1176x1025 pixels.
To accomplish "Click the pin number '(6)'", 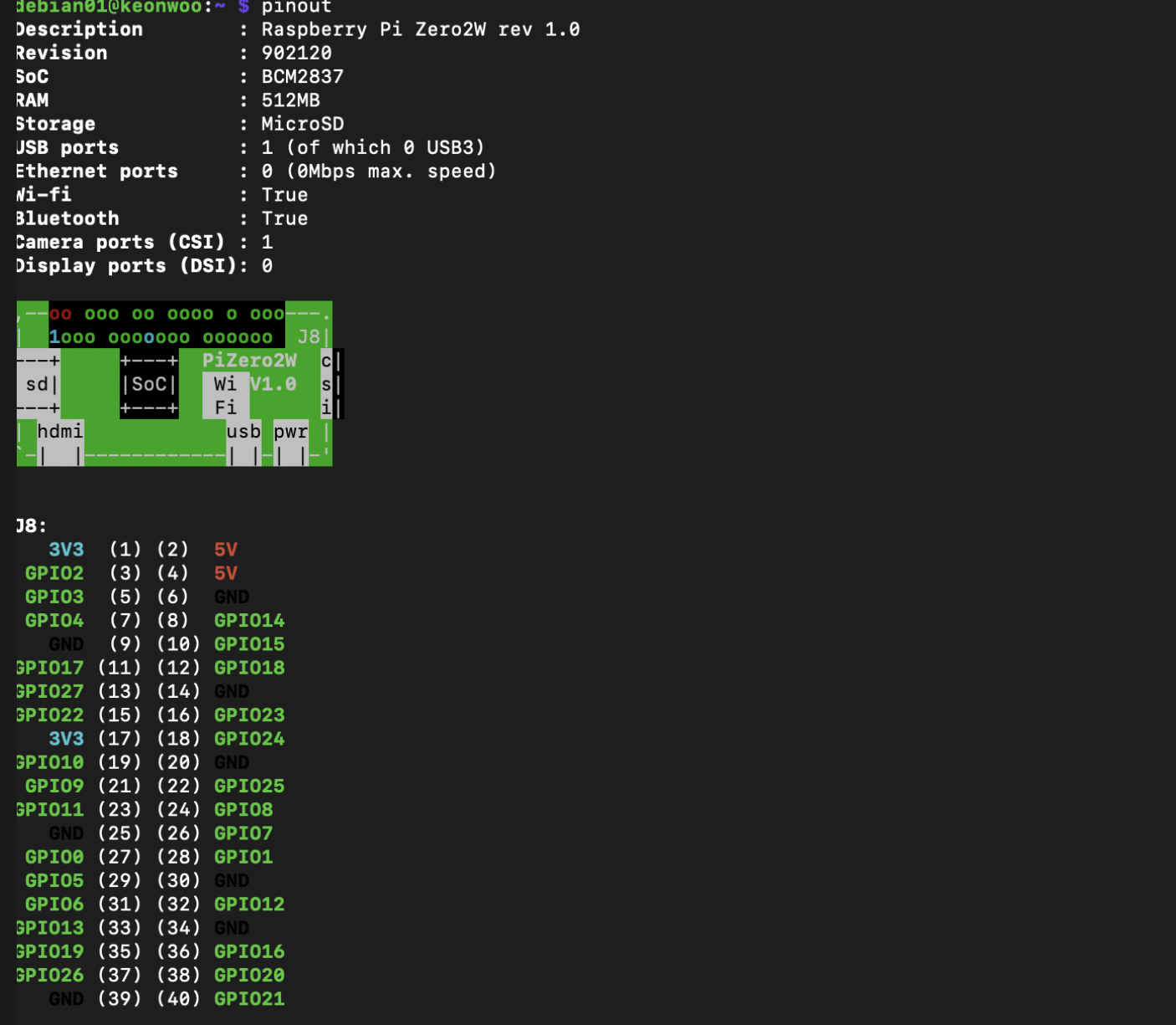I will pyautogui.click(x=172, y=597).
